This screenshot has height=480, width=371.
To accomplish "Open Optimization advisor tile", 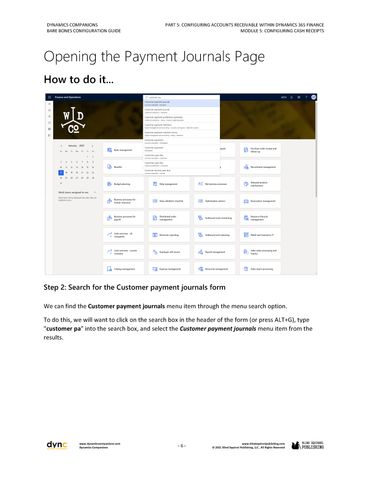I will (x=215, y=201).
